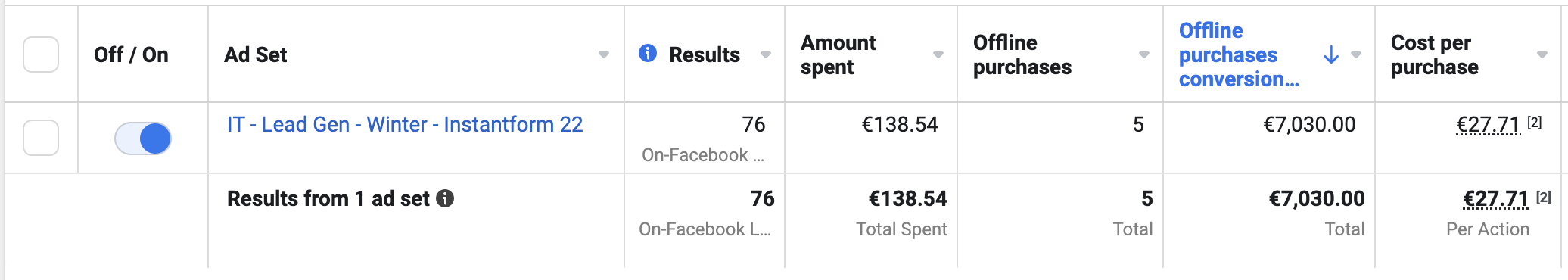Expand Offline purchases conversion column options arrow
Viewport: 1568px width, 280px height.
click(1356, 54)
